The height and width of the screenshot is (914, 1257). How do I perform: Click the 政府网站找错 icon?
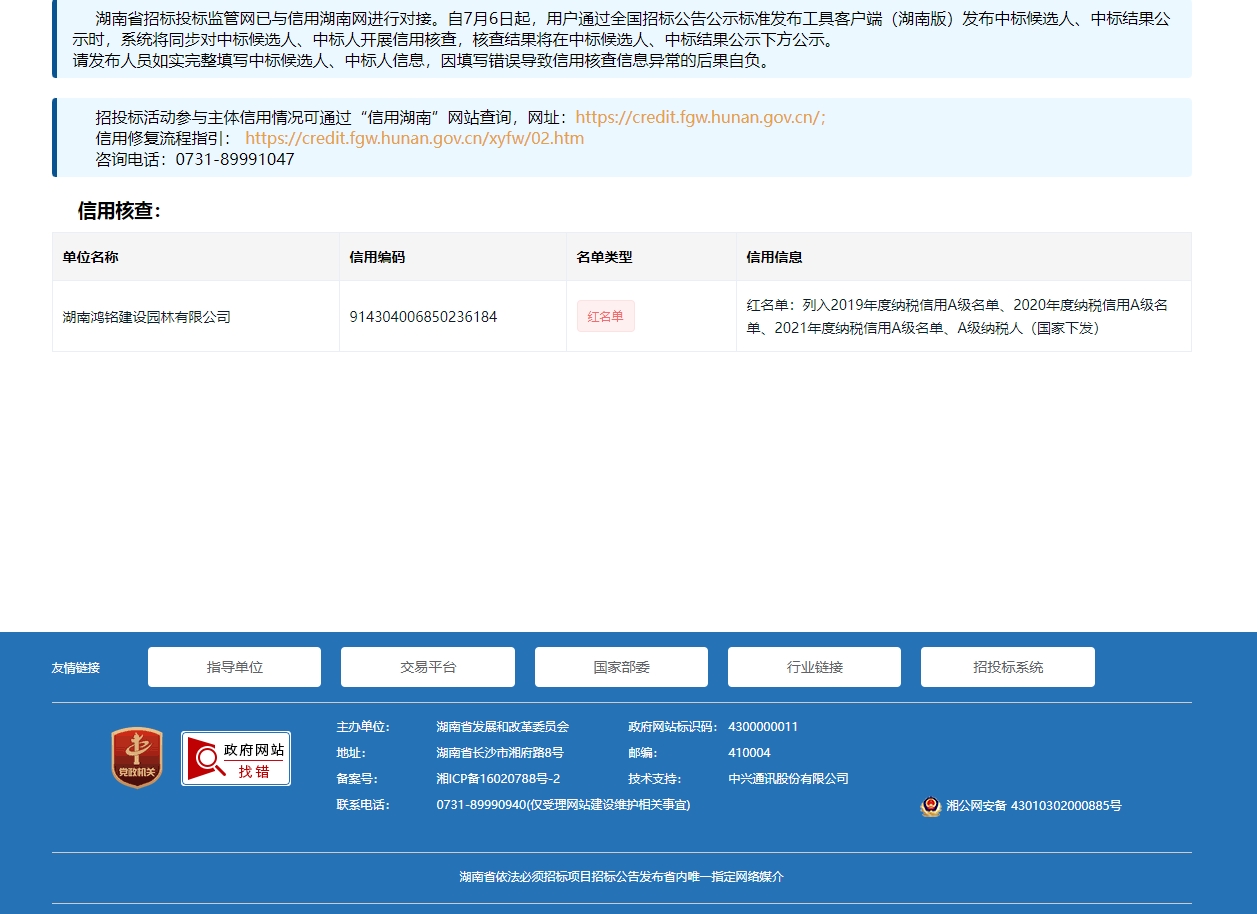[x=236, y=758]
